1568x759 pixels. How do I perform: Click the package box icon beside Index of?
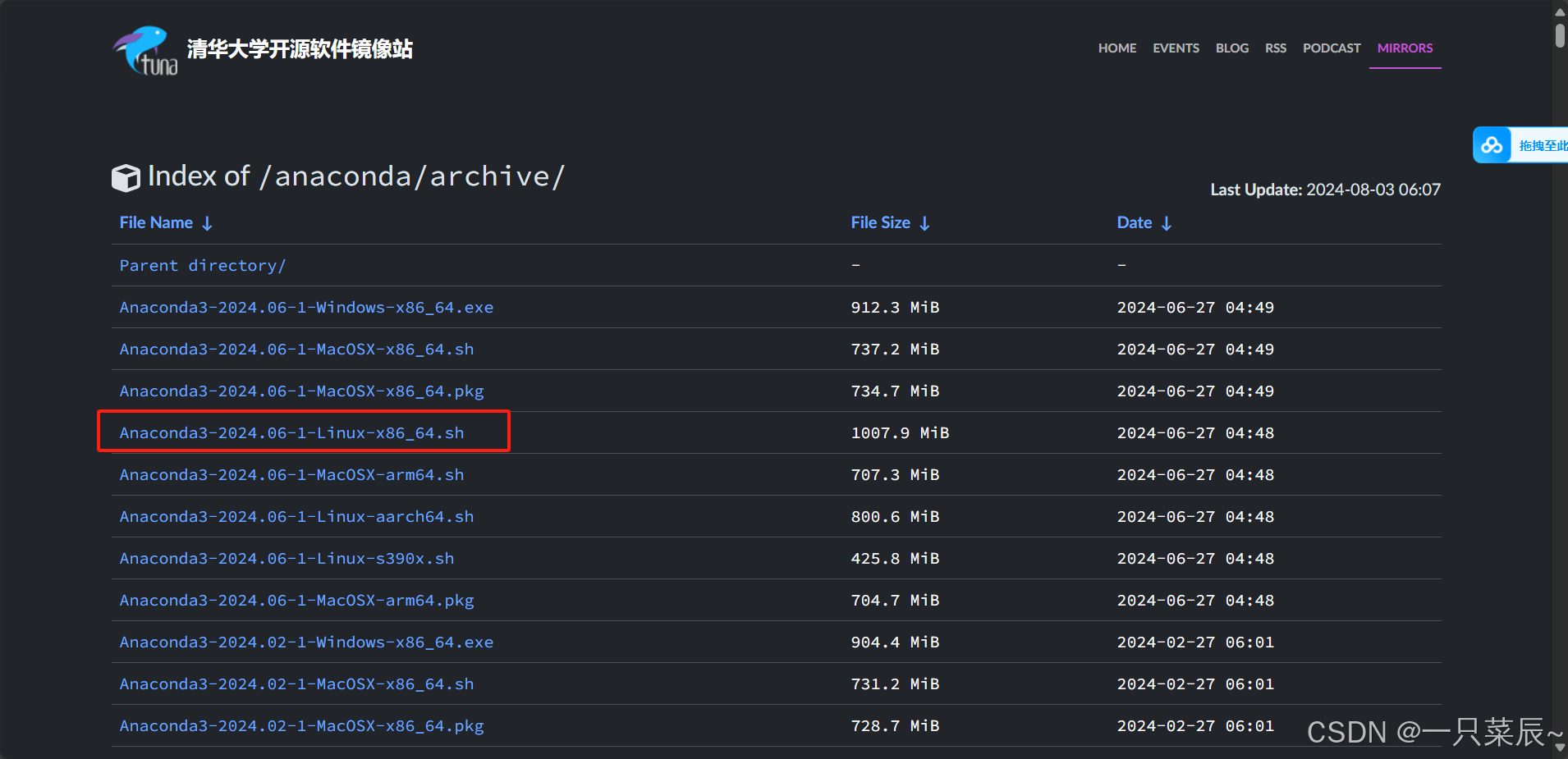pyautogui.click(x=126, y=177)
